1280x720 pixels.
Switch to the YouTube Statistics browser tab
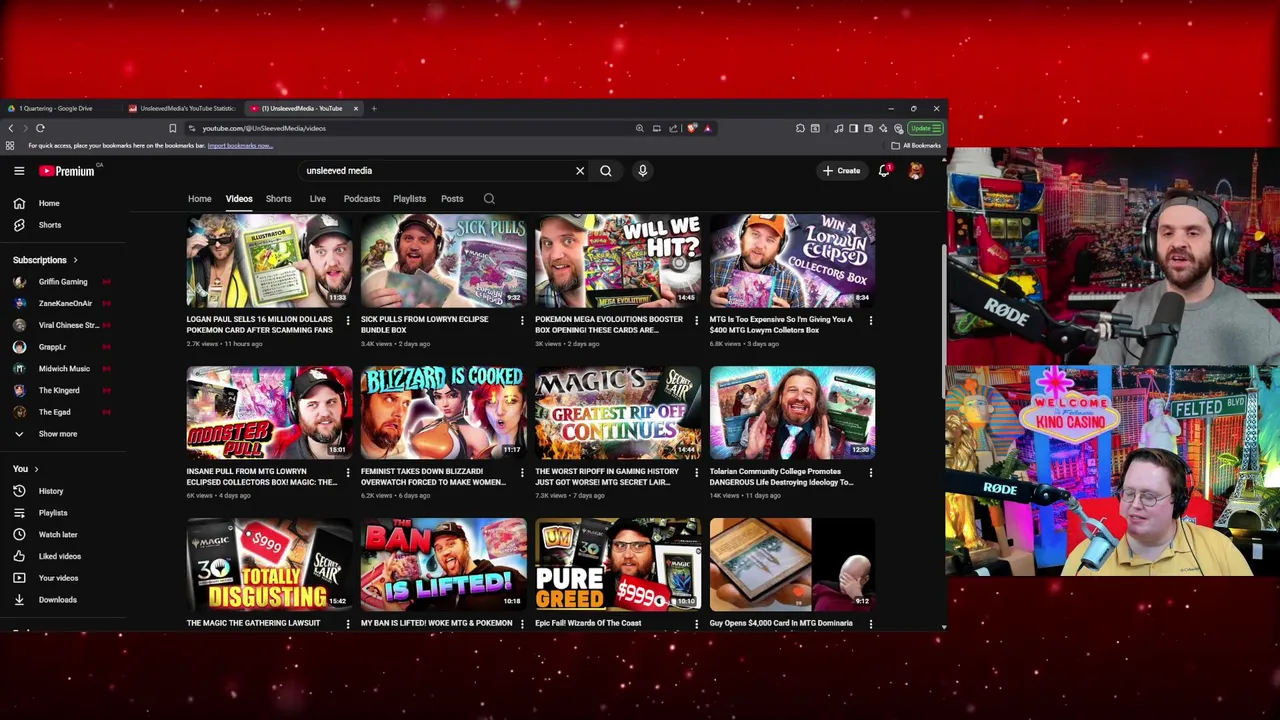(182, 108)
